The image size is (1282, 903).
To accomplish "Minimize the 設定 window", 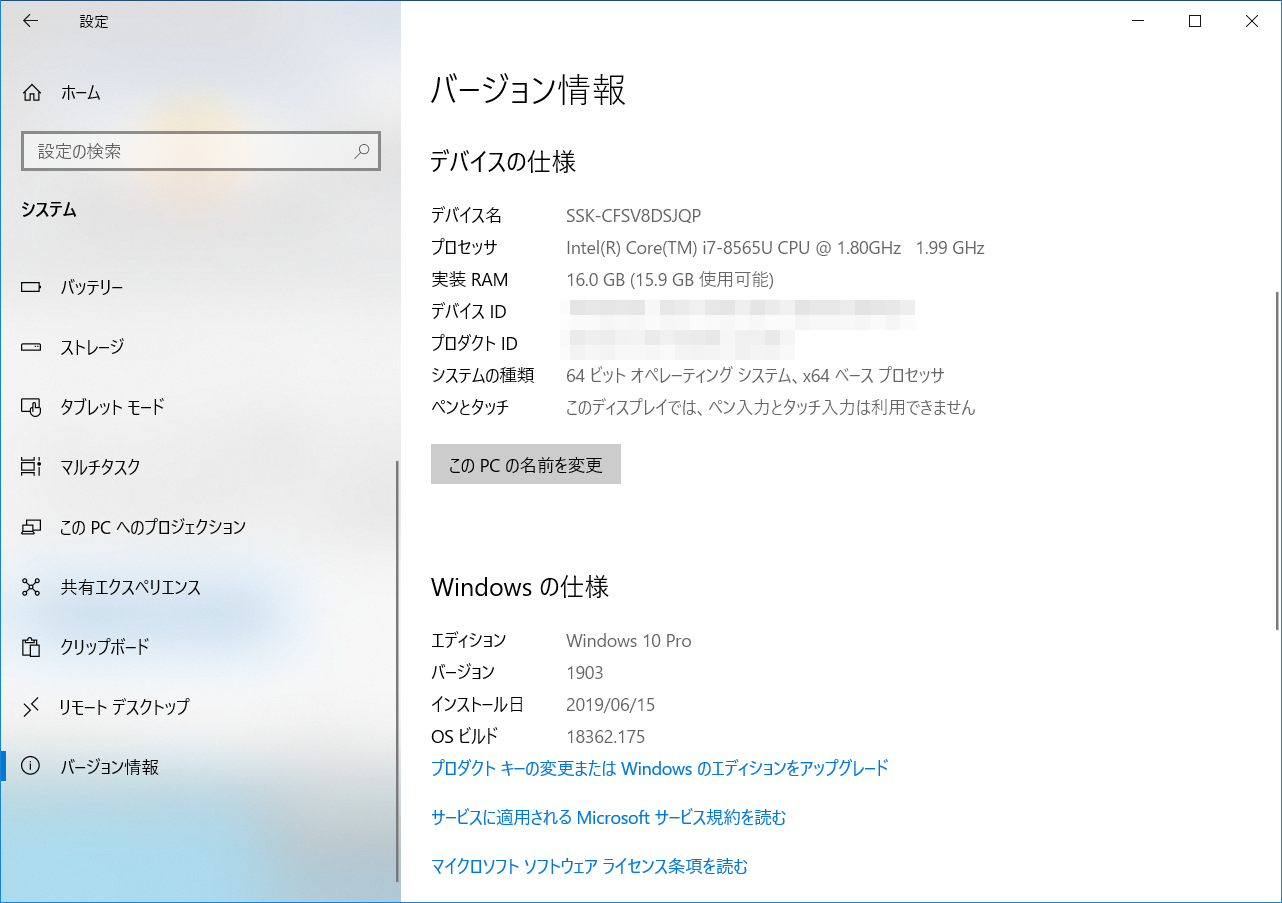I will click(1137, 21).
